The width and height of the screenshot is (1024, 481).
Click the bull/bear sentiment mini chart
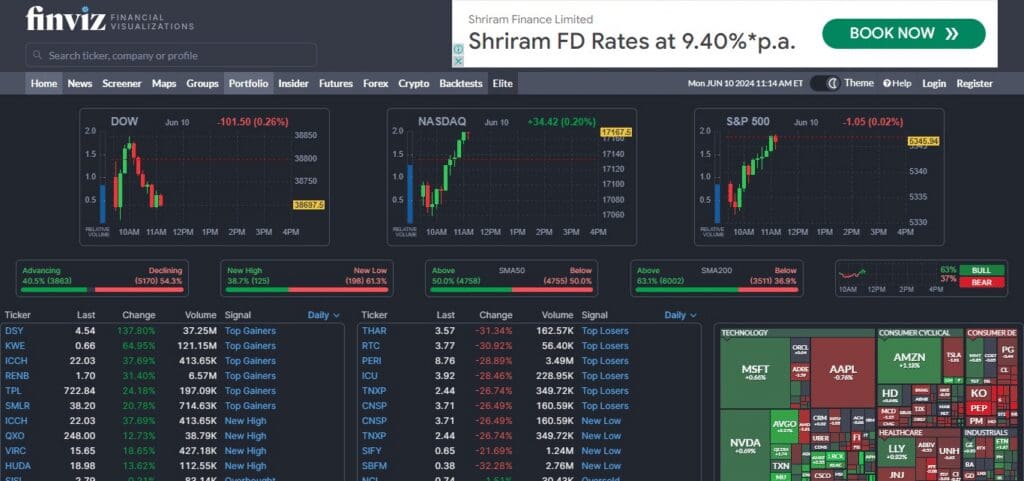[888, 277]
